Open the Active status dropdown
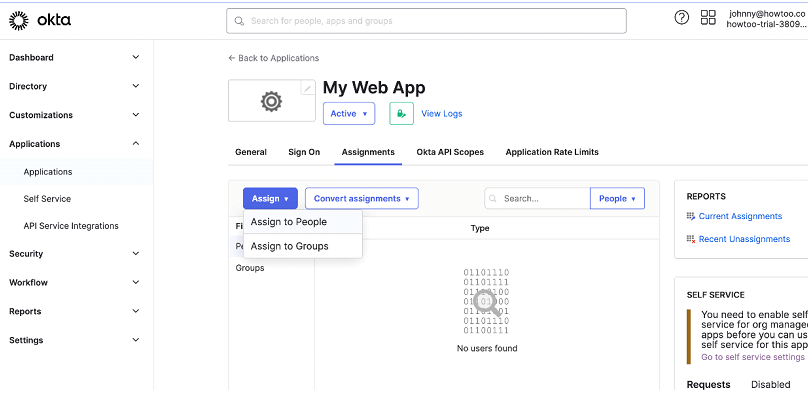The image size is (808, 412). tap(349, 114)
